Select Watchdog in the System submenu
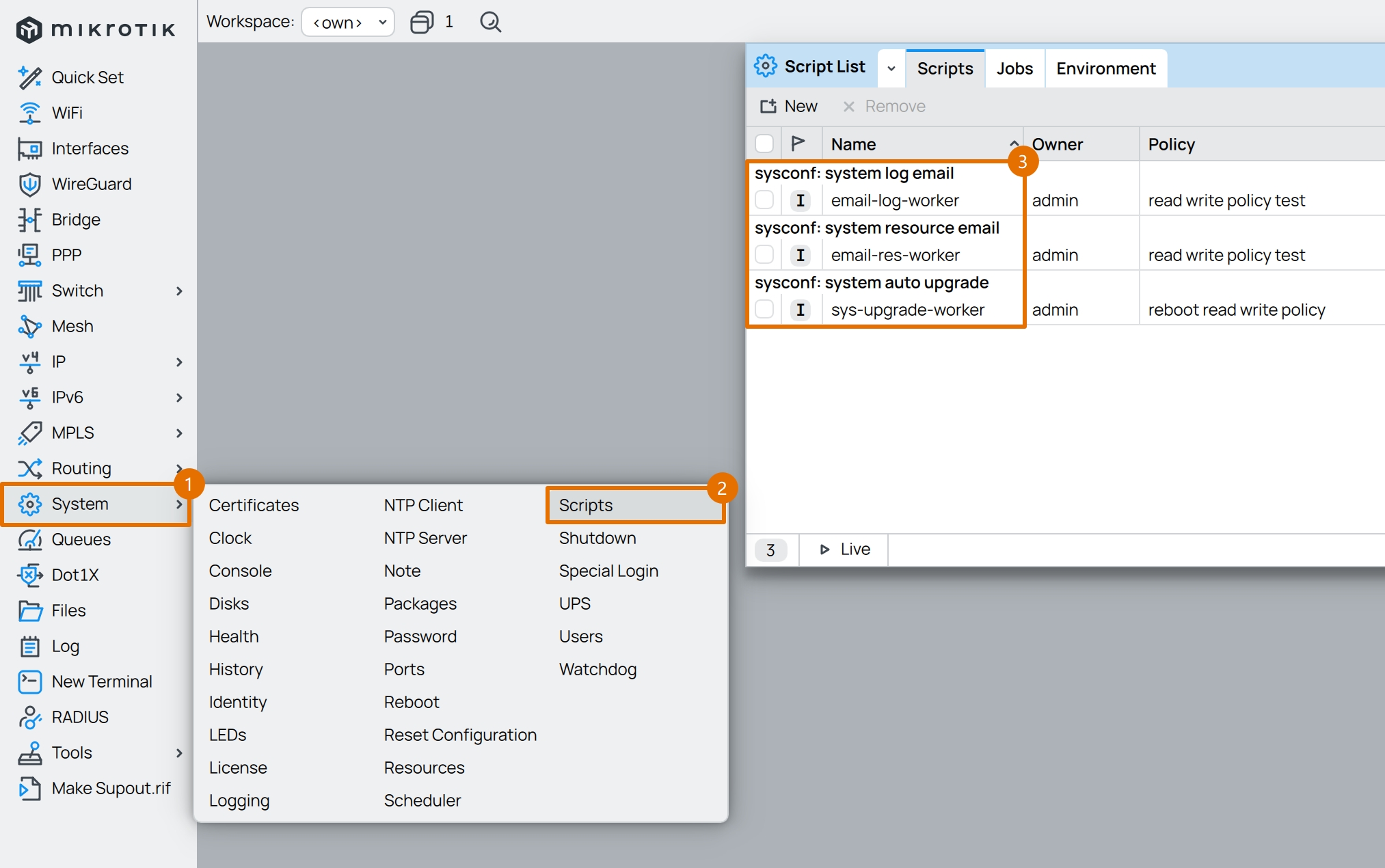Image resolution: width=1385 pixels, height=868 pixels. point(597,669)
